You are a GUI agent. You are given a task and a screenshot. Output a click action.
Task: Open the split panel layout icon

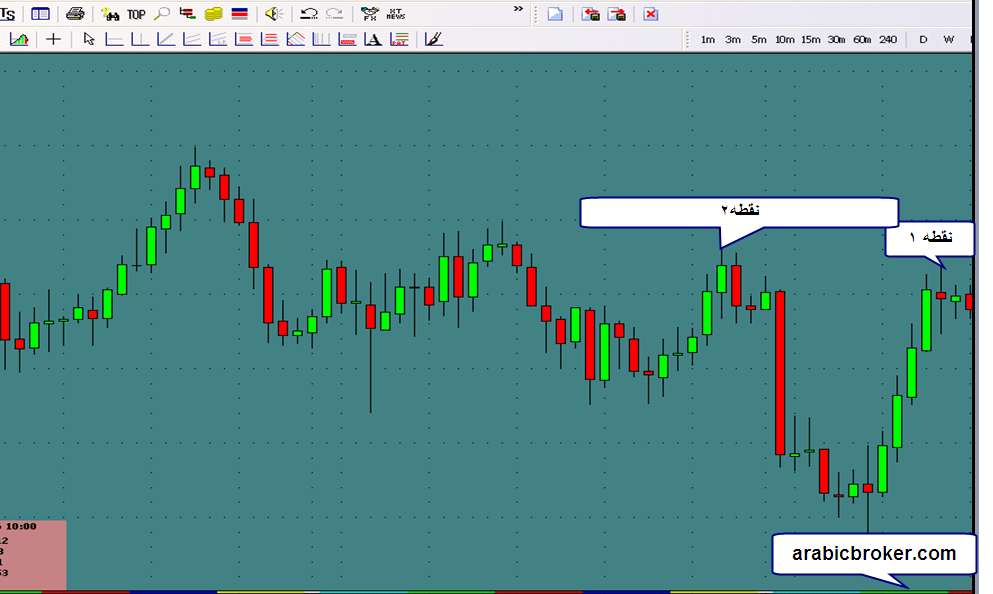point(41,14)
